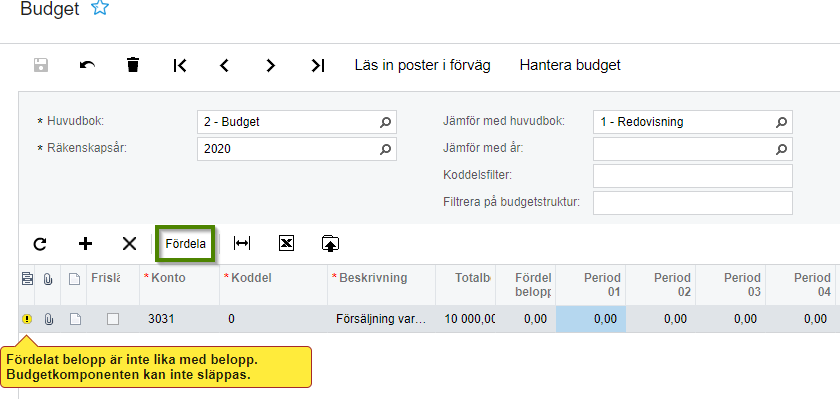
Task: Click the favorite star next to Budget
Action: pyautogui.click(x=100, y=8)
